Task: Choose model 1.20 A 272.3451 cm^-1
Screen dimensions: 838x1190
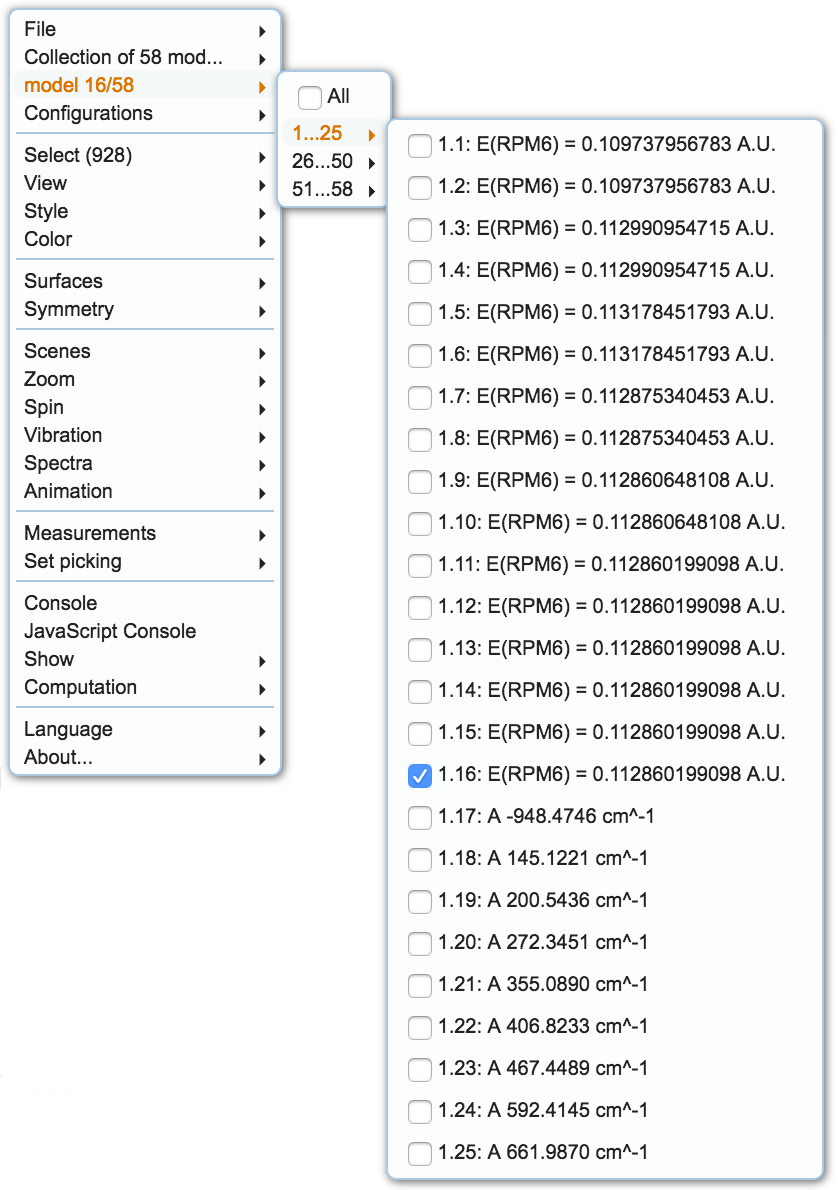Action: click(x=420, y=943)
